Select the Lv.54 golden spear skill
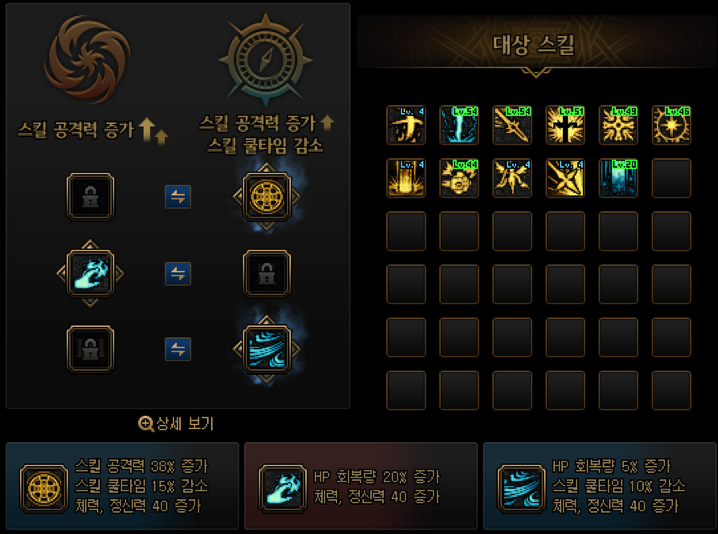Viewport: 718px width, 534px height. pyautogui.click(x=512, y=125)
